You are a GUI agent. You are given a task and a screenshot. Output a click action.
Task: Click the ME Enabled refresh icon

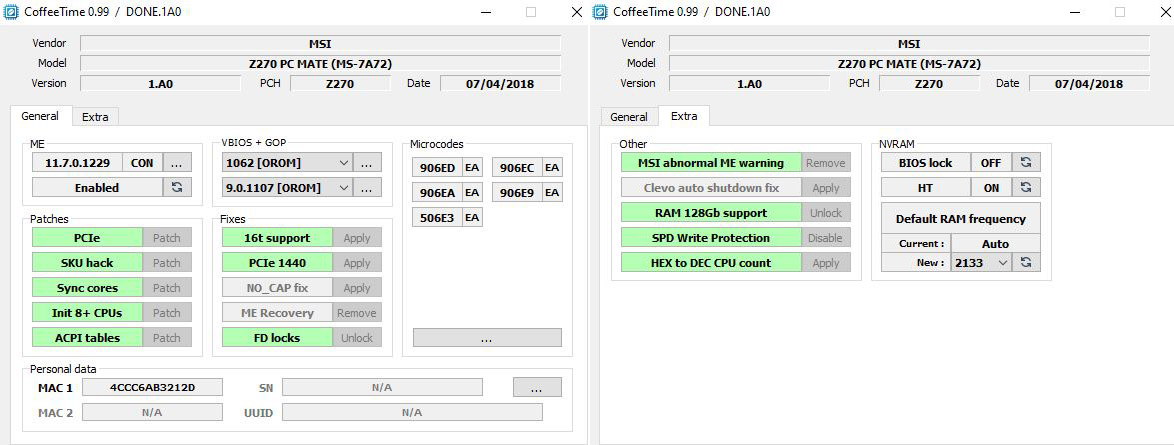[x=177, y=187]
